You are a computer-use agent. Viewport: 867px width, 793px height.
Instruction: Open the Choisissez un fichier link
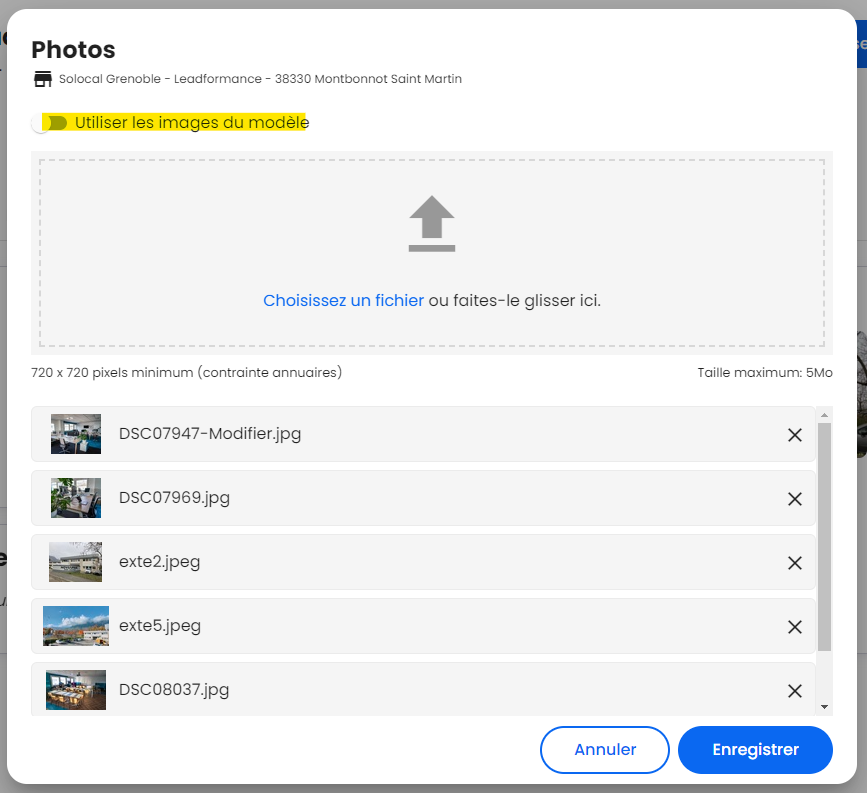[x=343, y=300]
